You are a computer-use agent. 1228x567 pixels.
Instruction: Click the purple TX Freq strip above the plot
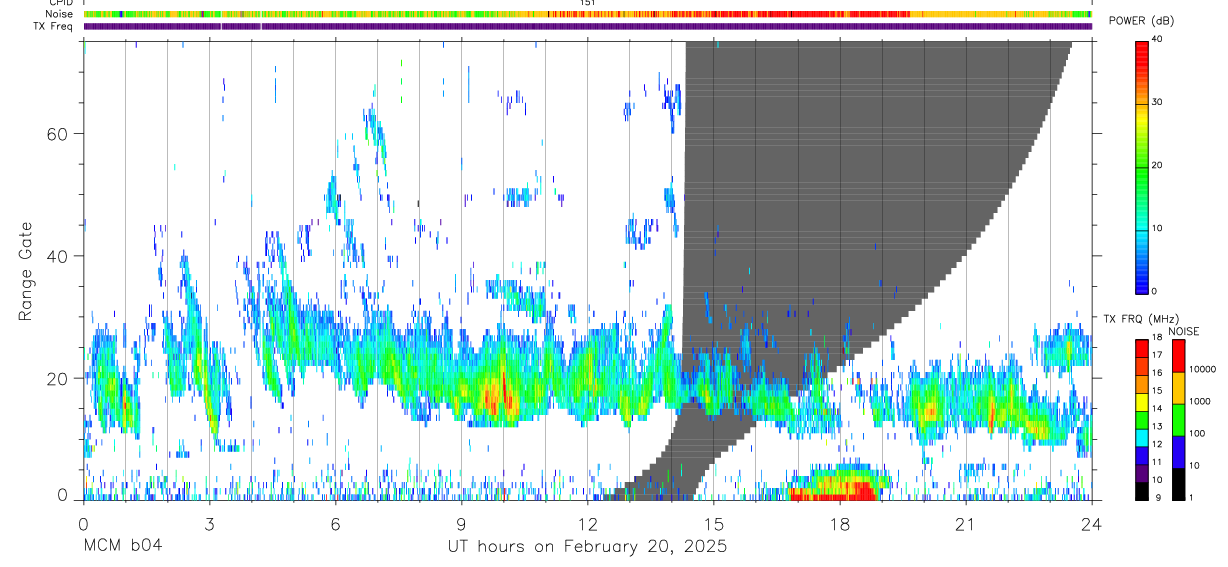point(588,26)
